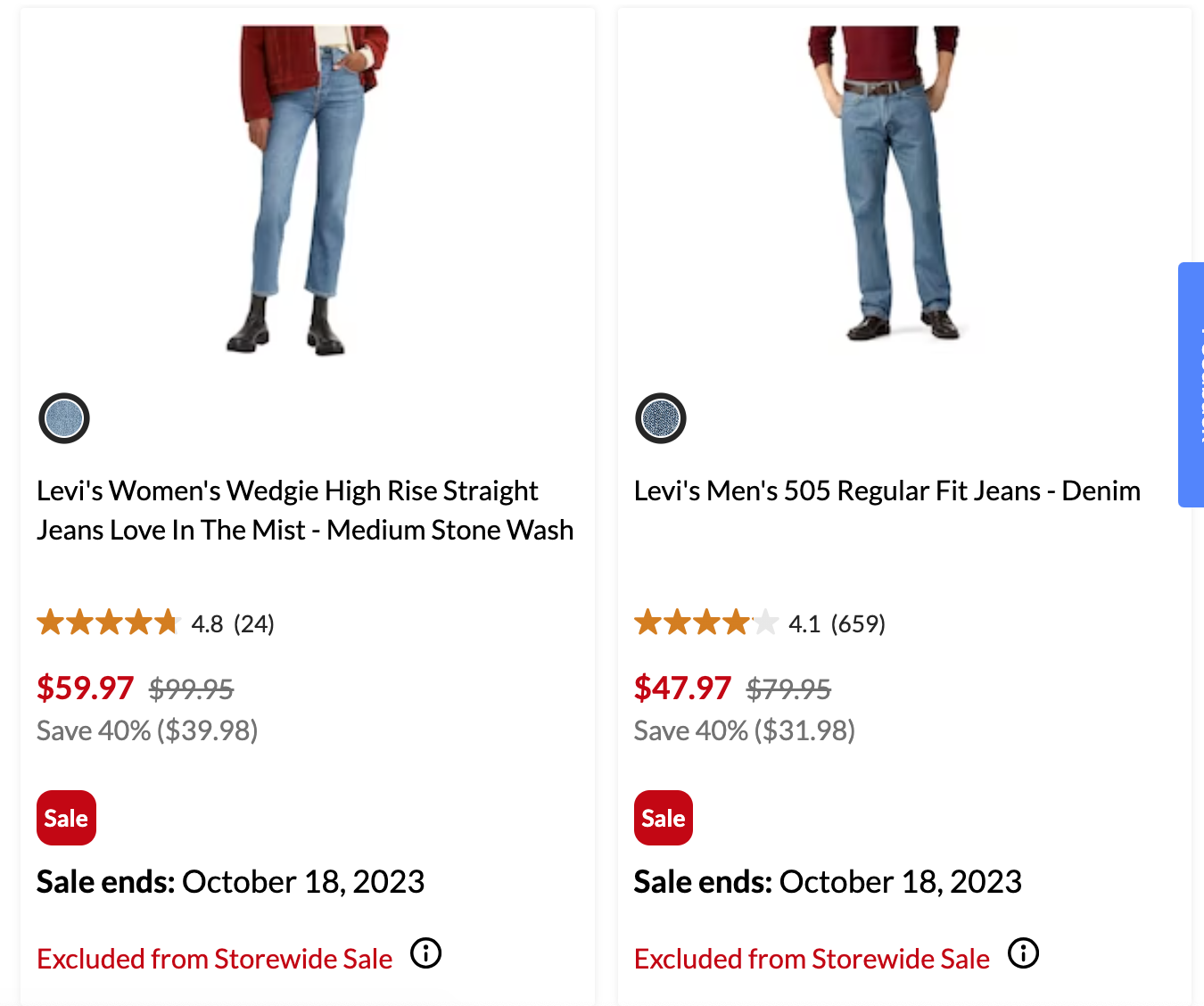This screenshot has width=1204, height=1006.
Task: Click the info icon beside women's jeans exclusion notice
Action: point(425,953)
